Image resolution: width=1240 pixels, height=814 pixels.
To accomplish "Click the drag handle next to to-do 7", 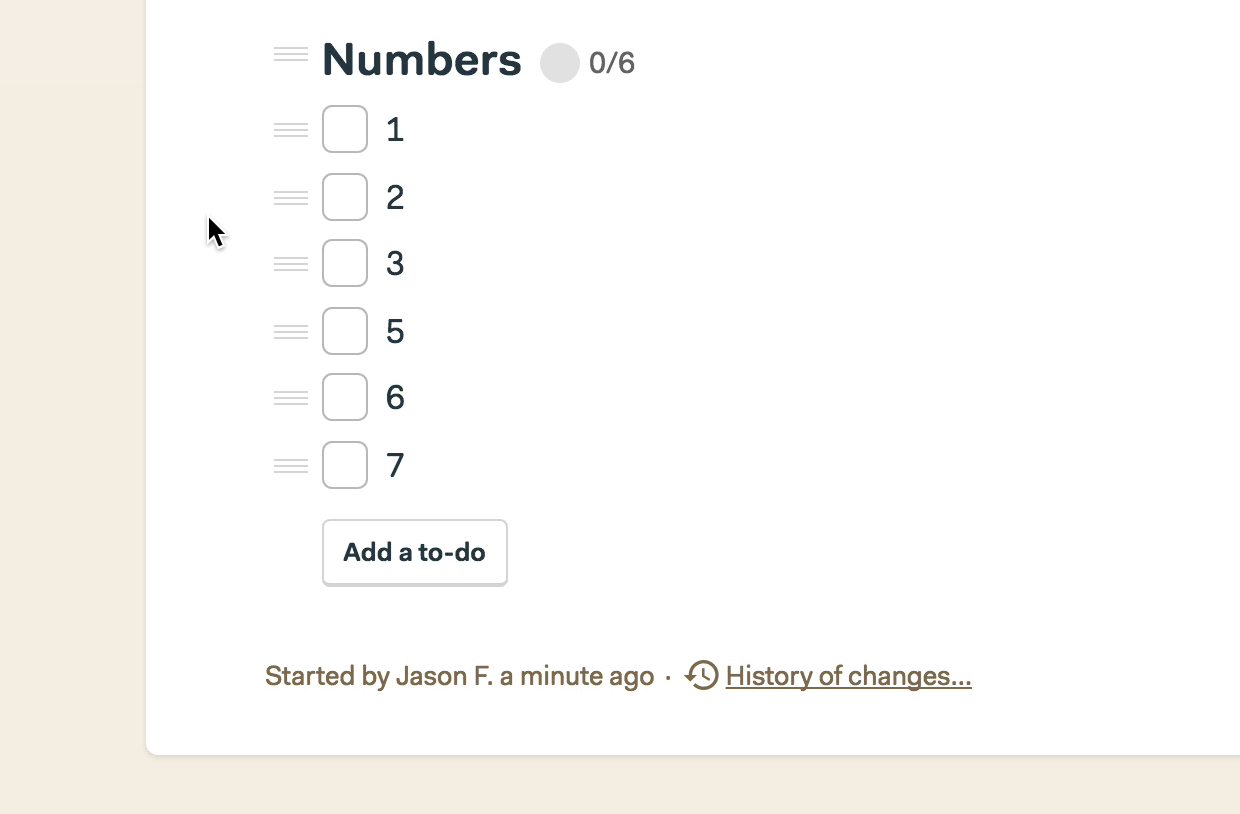I will [291, 466].
